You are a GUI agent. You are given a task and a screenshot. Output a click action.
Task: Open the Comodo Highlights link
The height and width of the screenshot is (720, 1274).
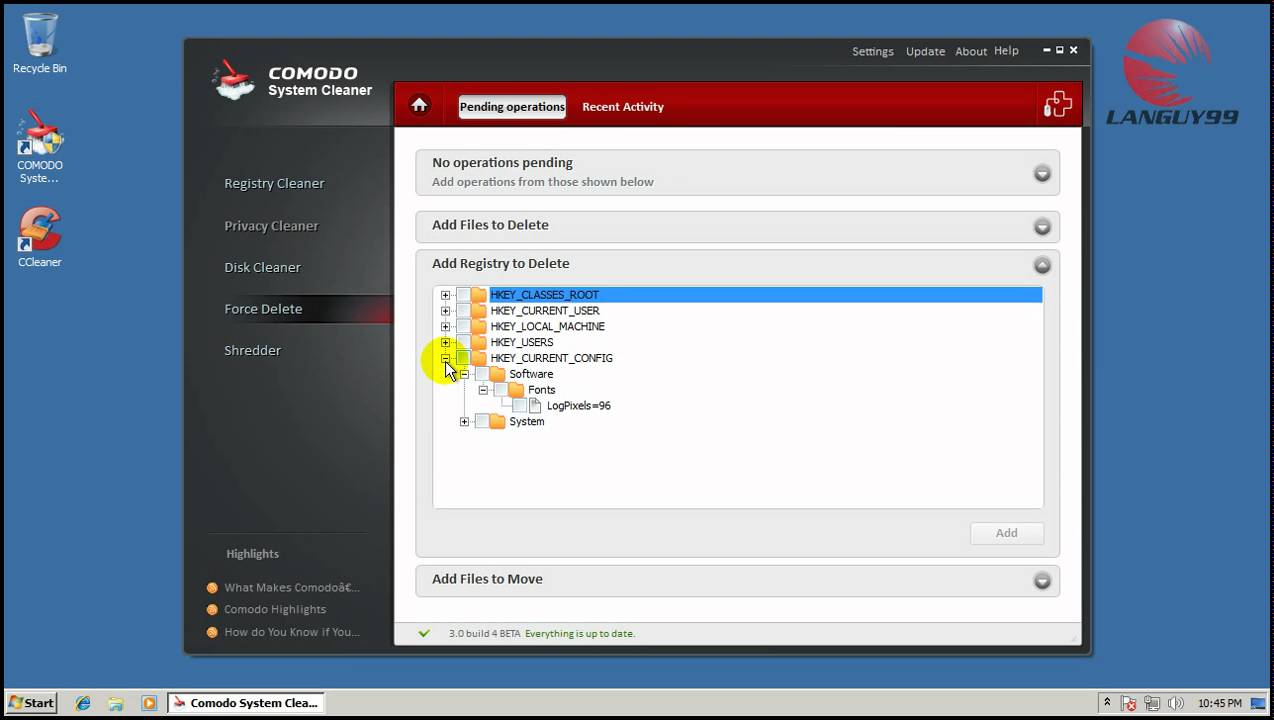click(274, 609)
